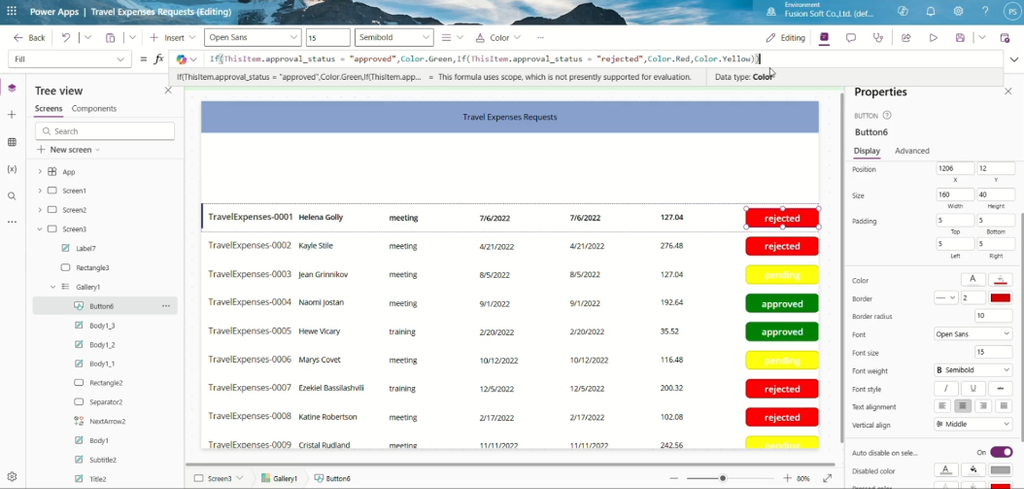
Task: Collapse Gallery1 in the tree view
Action: coord(54,287)
